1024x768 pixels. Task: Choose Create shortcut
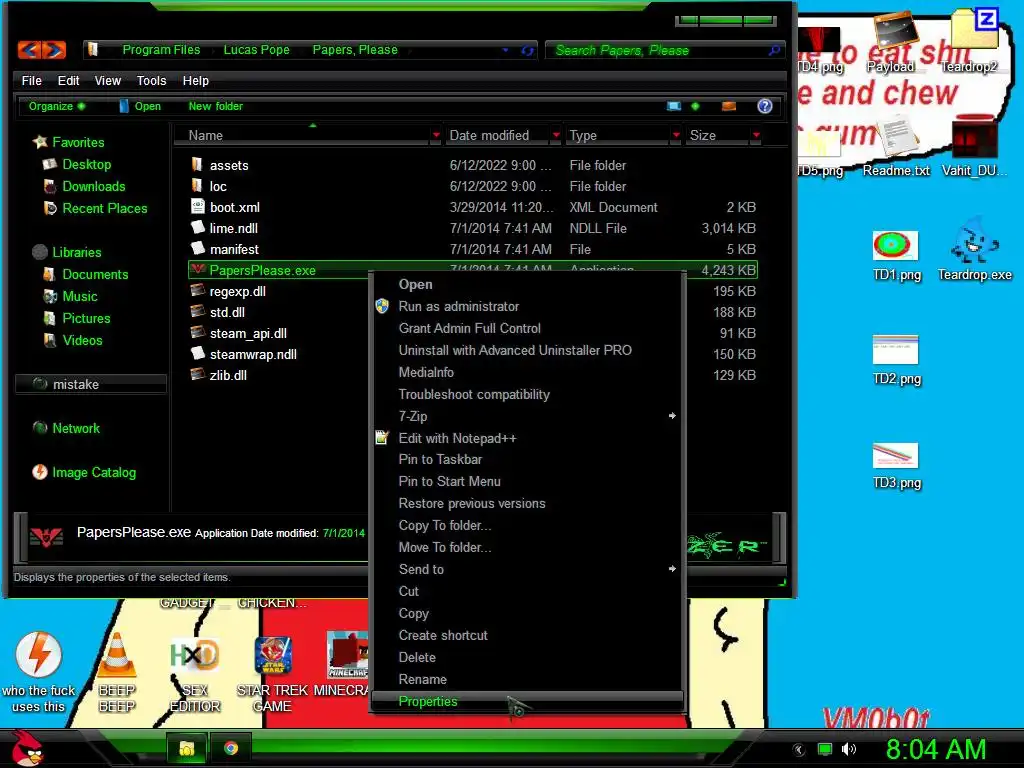[527, 635]
